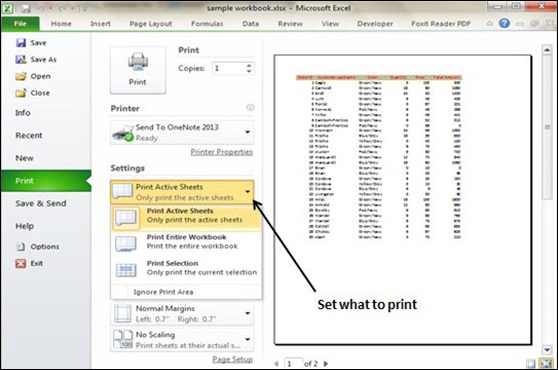This screenshot has height=370, width=558.
Task: Toggle Show Margins at preview bottom right
Action: (x=531, y=364)
